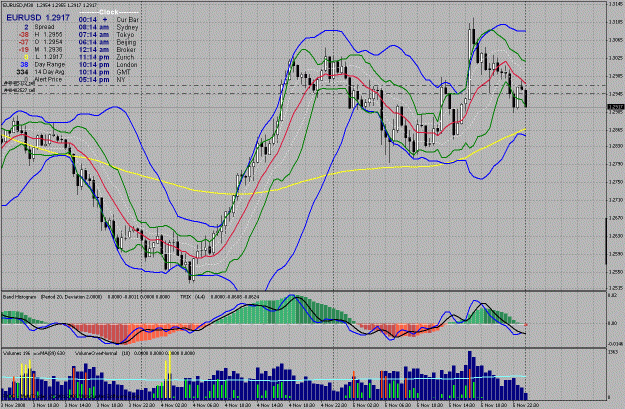
Task: Click the Alert Price label
Action: click(48, 79)
